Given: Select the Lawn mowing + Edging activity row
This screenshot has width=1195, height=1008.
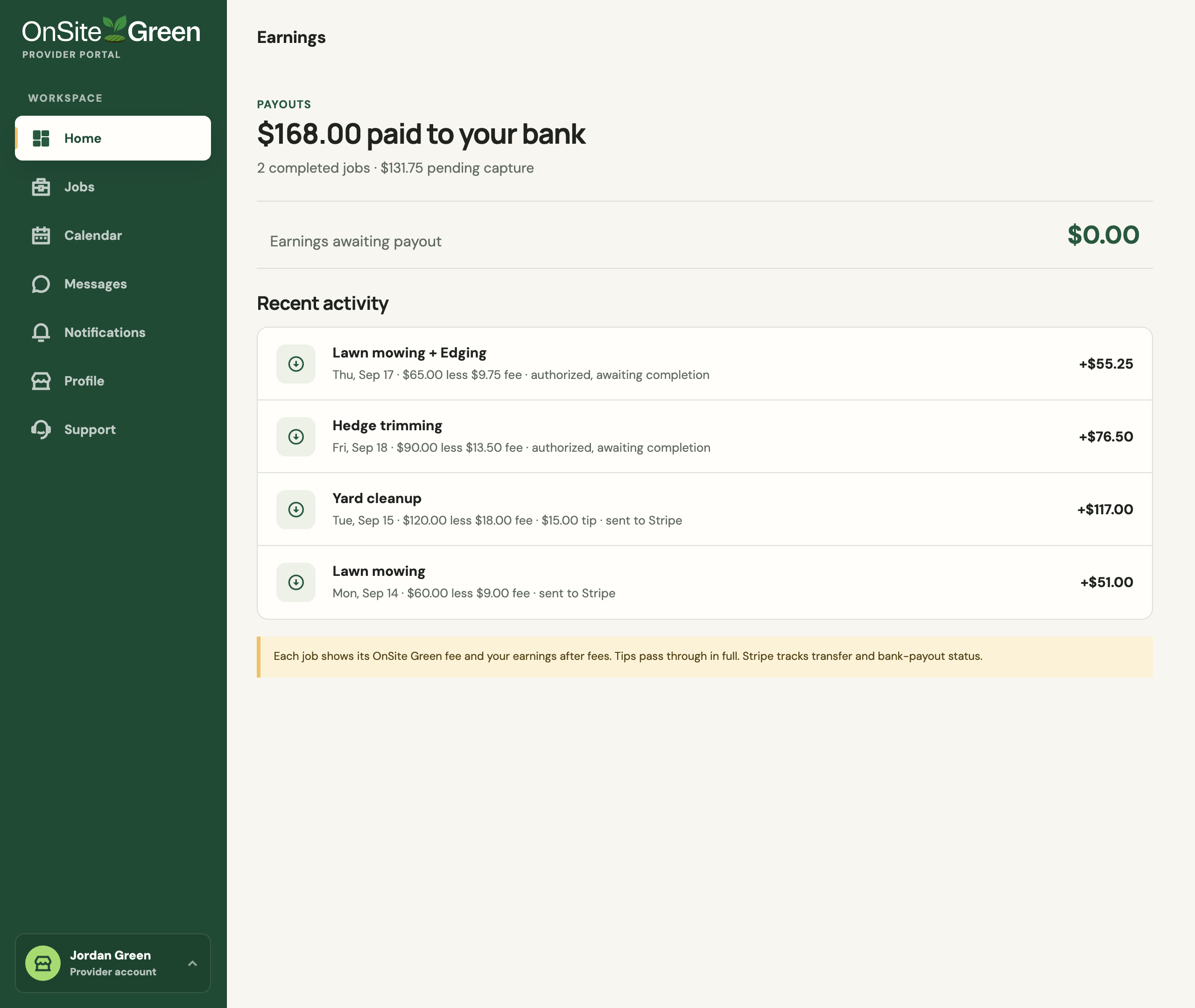Looking at the screenshot, I should click(x=705, y=364).
